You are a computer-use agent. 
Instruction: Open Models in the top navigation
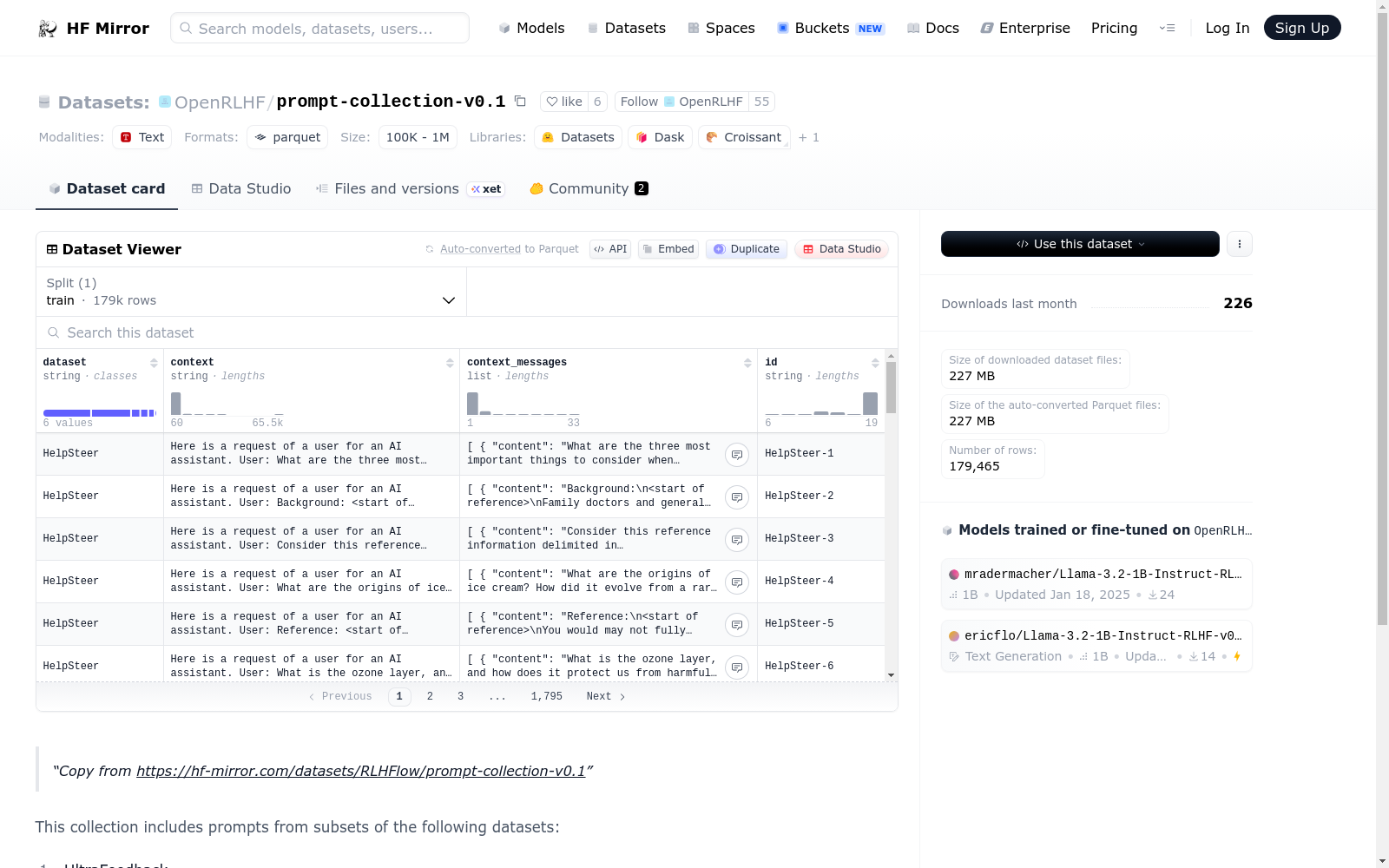[x=531, y=28]
